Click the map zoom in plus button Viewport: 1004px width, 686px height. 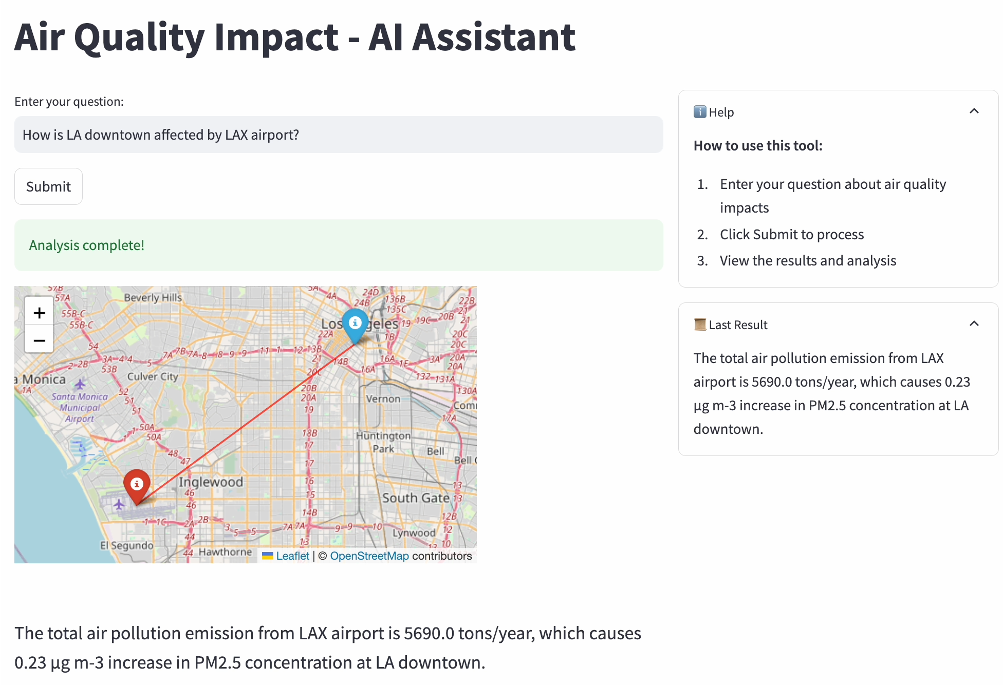click(x=39, y=313)
